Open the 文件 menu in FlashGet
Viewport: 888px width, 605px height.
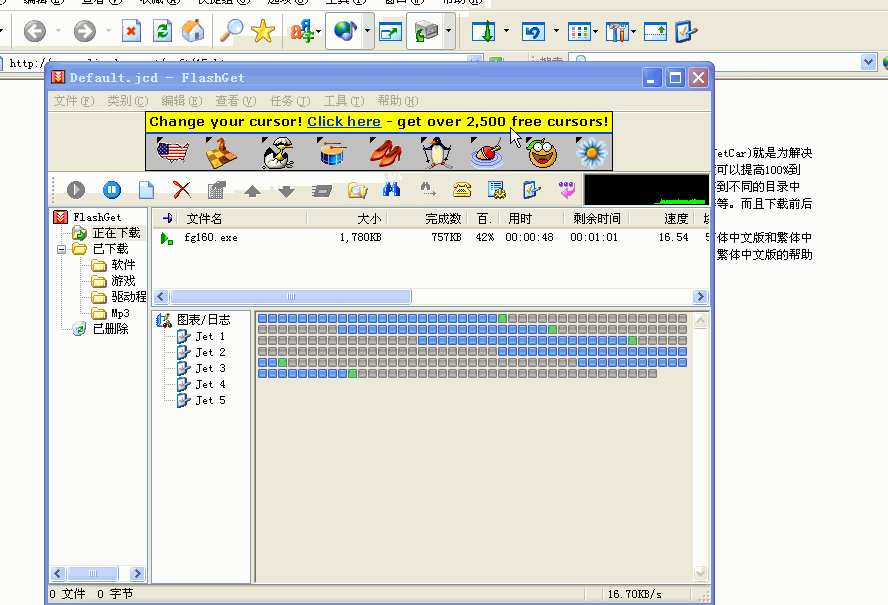coord(74,101)
